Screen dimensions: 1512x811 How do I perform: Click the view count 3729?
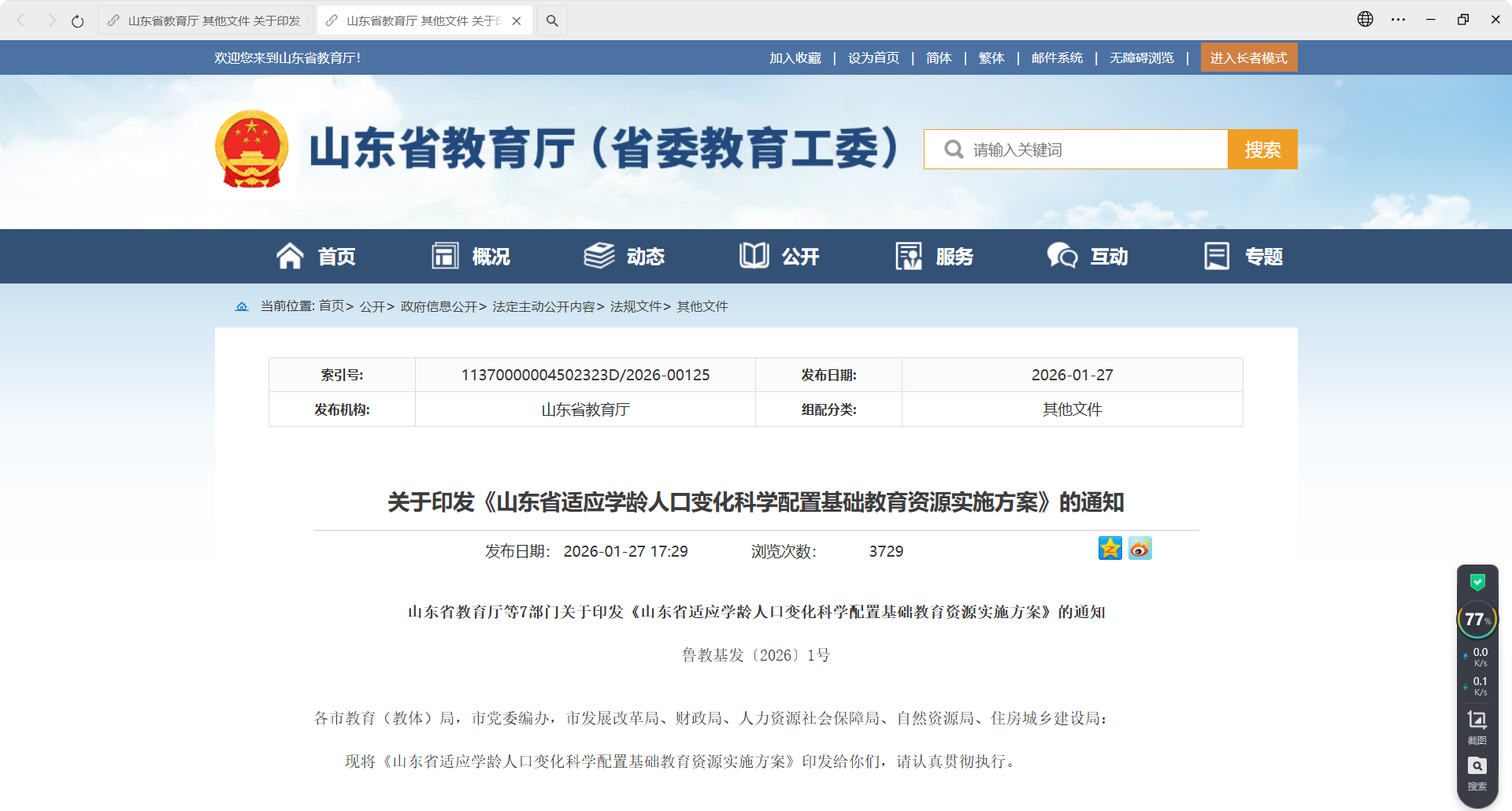[x=886, y=551]
